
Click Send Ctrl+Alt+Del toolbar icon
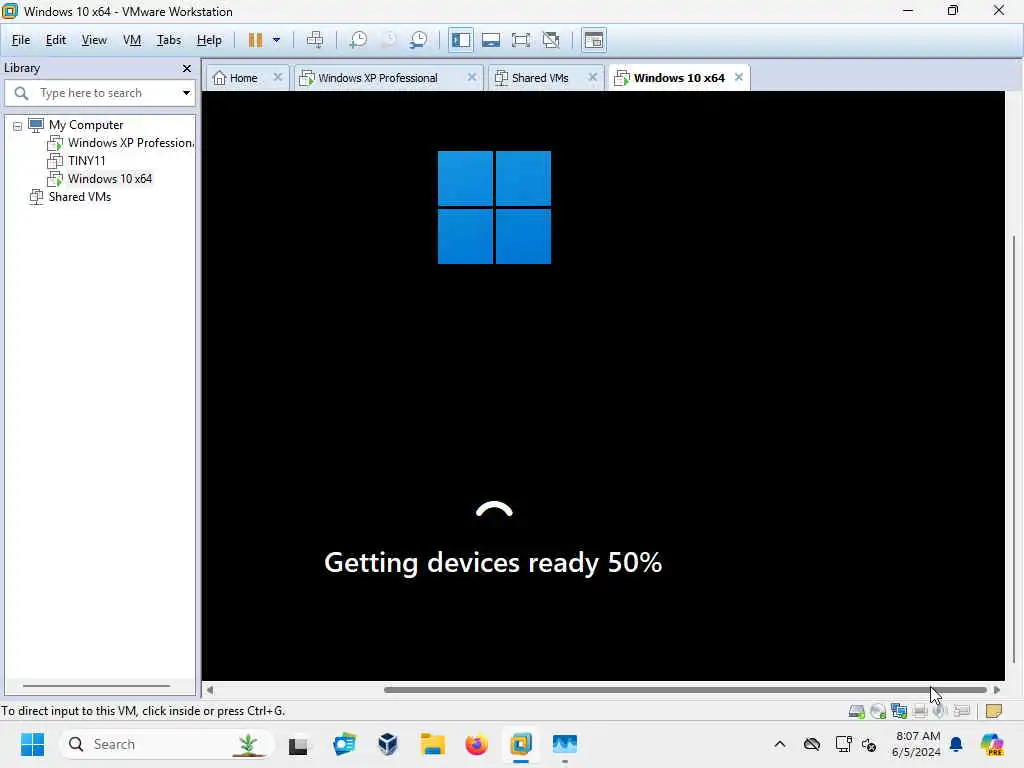click(315, 40)
